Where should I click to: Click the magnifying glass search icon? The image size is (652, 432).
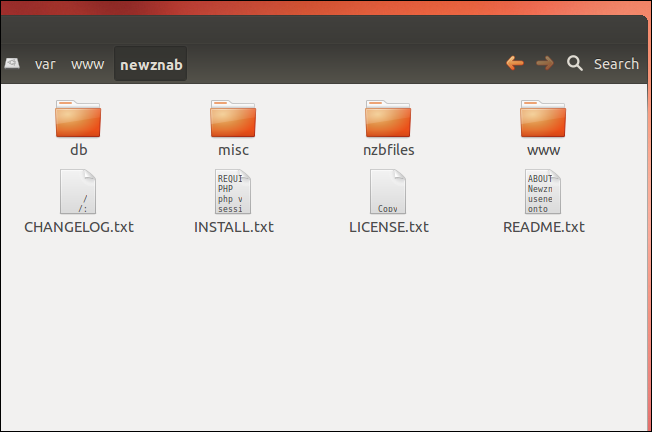575,63
